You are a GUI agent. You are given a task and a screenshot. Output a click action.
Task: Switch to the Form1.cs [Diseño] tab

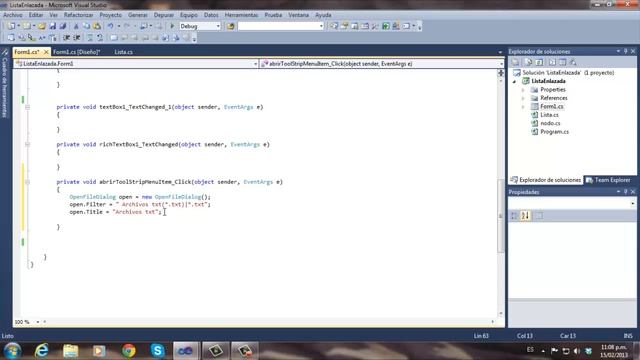(76, 52)
